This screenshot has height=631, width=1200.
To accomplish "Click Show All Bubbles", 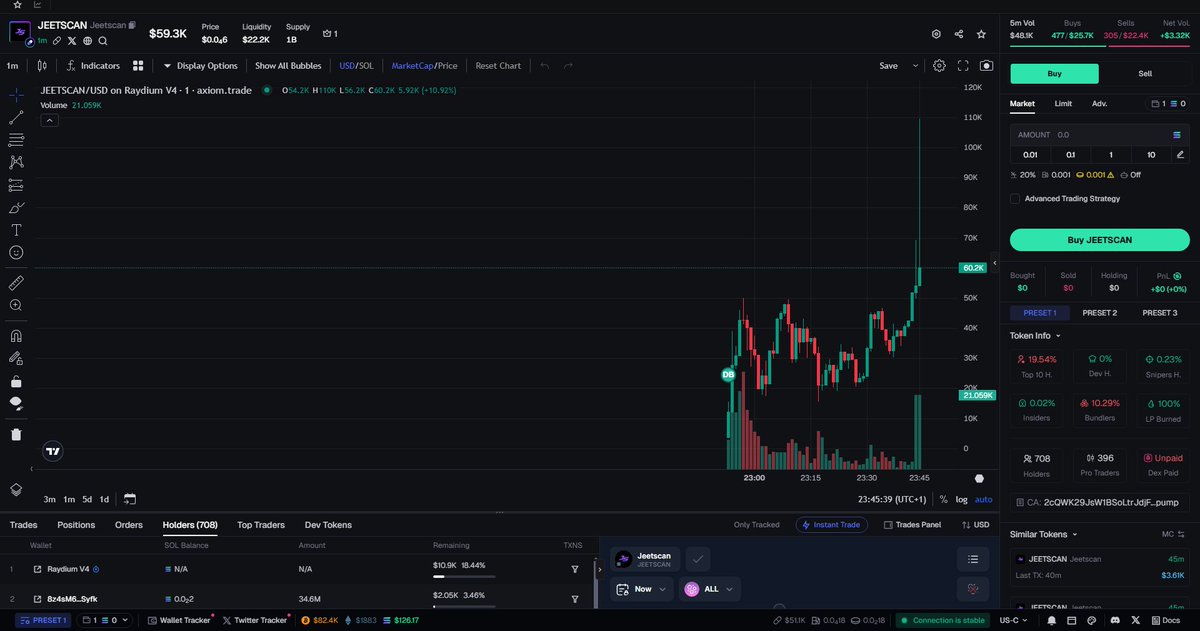I will click(288, 66).
